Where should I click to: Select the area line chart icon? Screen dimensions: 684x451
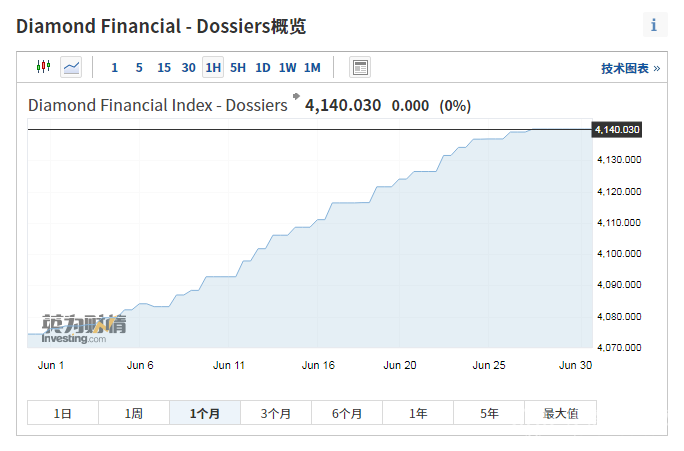pyautogui.click(x=71, y=67)
